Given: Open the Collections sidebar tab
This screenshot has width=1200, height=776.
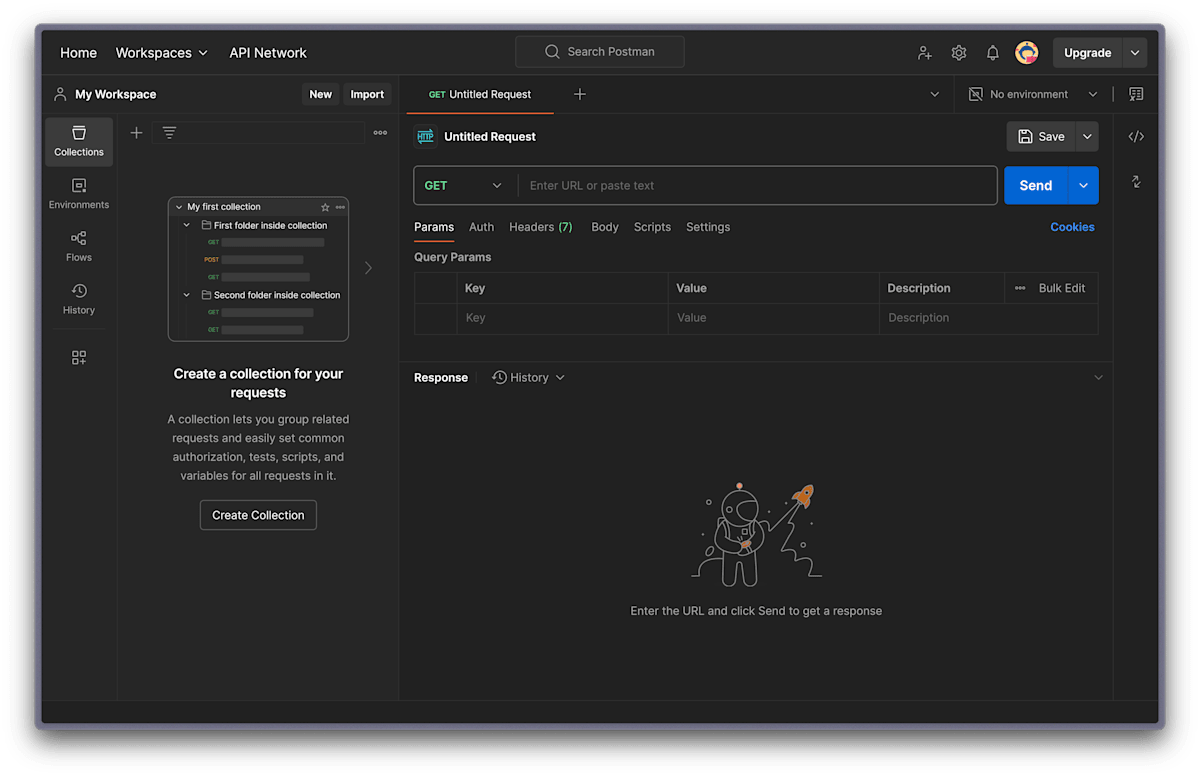Looking at the screenshot, I should tap(79, 141).
